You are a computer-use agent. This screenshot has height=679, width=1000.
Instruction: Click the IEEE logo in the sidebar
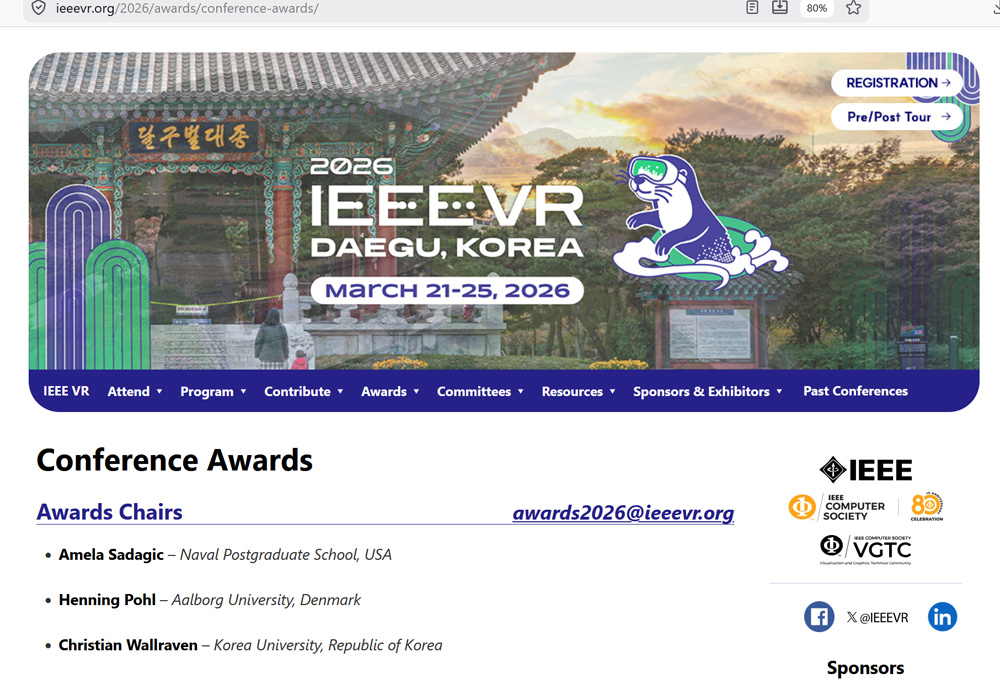pos(866,467)
